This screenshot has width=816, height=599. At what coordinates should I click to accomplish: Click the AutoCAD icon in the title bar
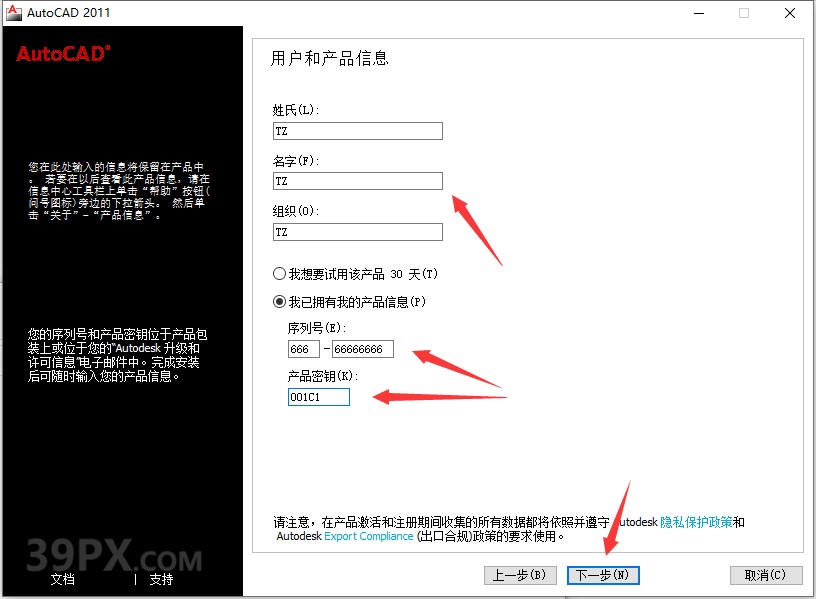(x=14, y=13)
